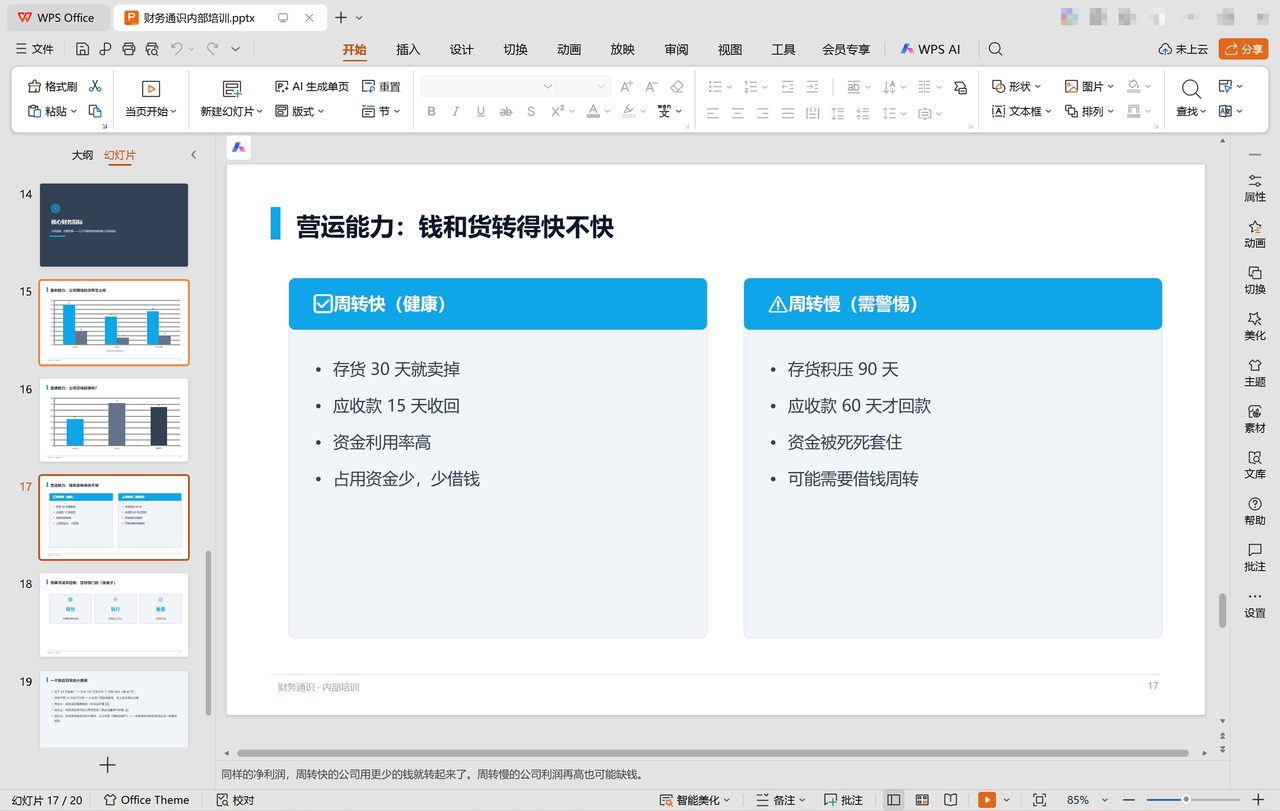Image resolution: width=1280 pixels, height=811 pixels.
Task: Open 设置 in right sidebar
Action: [1255, 604]
